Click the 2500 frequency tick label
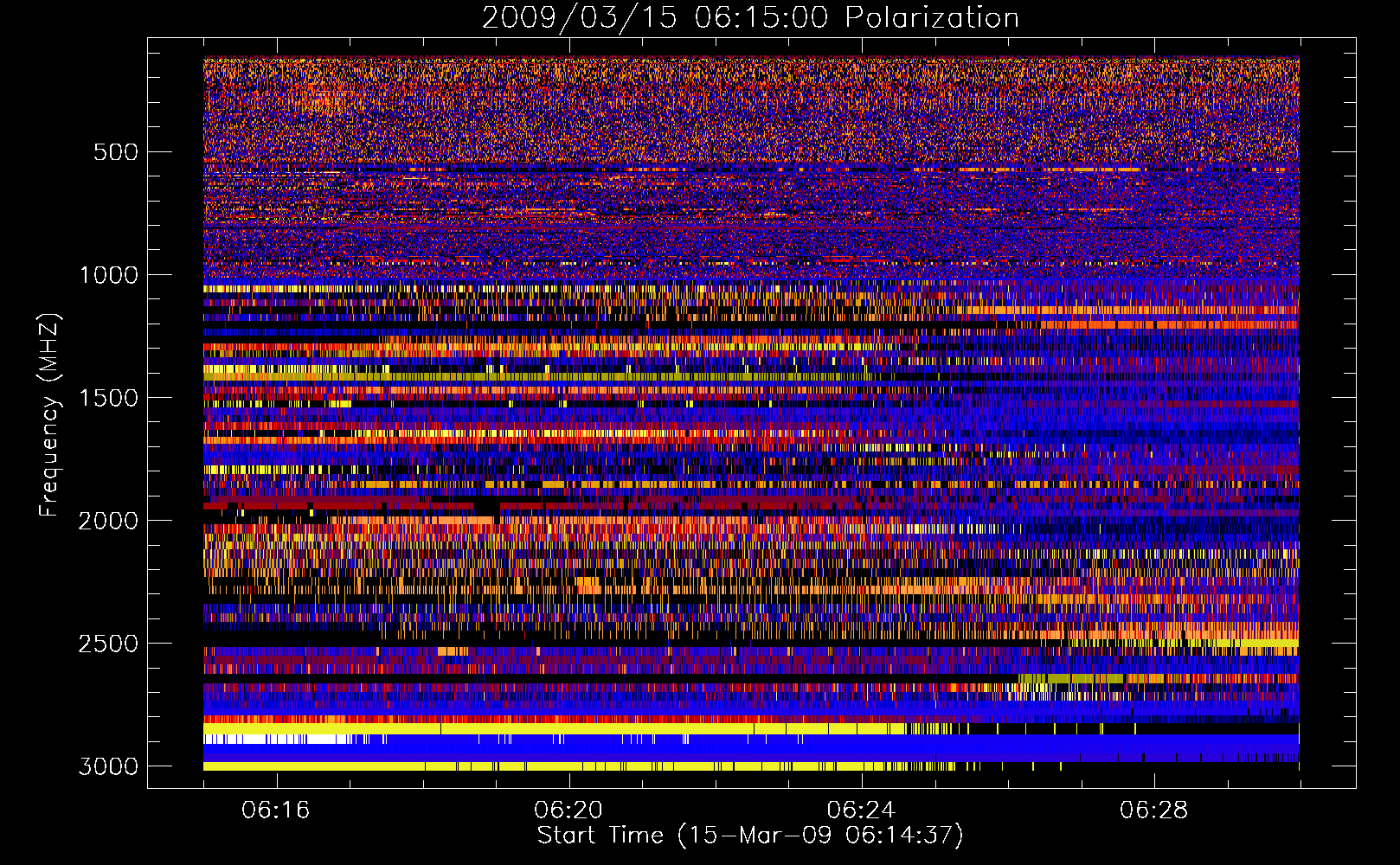 108,644
